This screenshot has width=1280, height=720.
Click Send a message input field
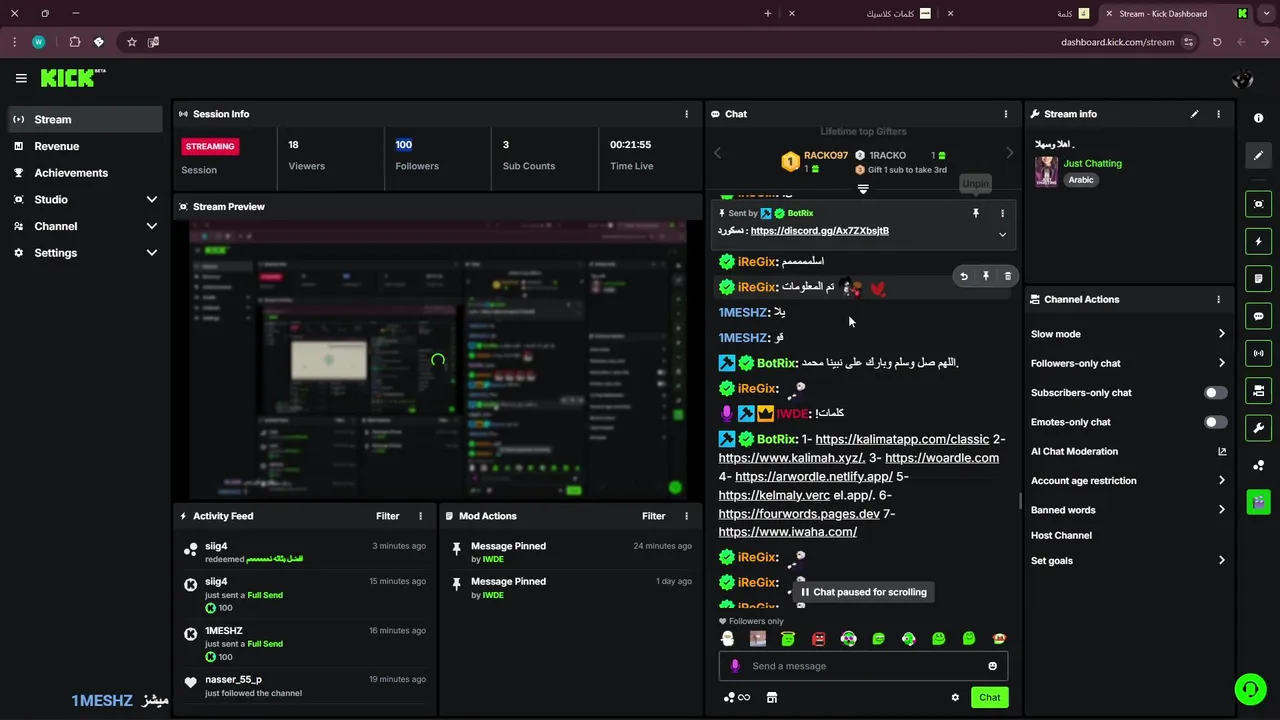click(863, 666)
